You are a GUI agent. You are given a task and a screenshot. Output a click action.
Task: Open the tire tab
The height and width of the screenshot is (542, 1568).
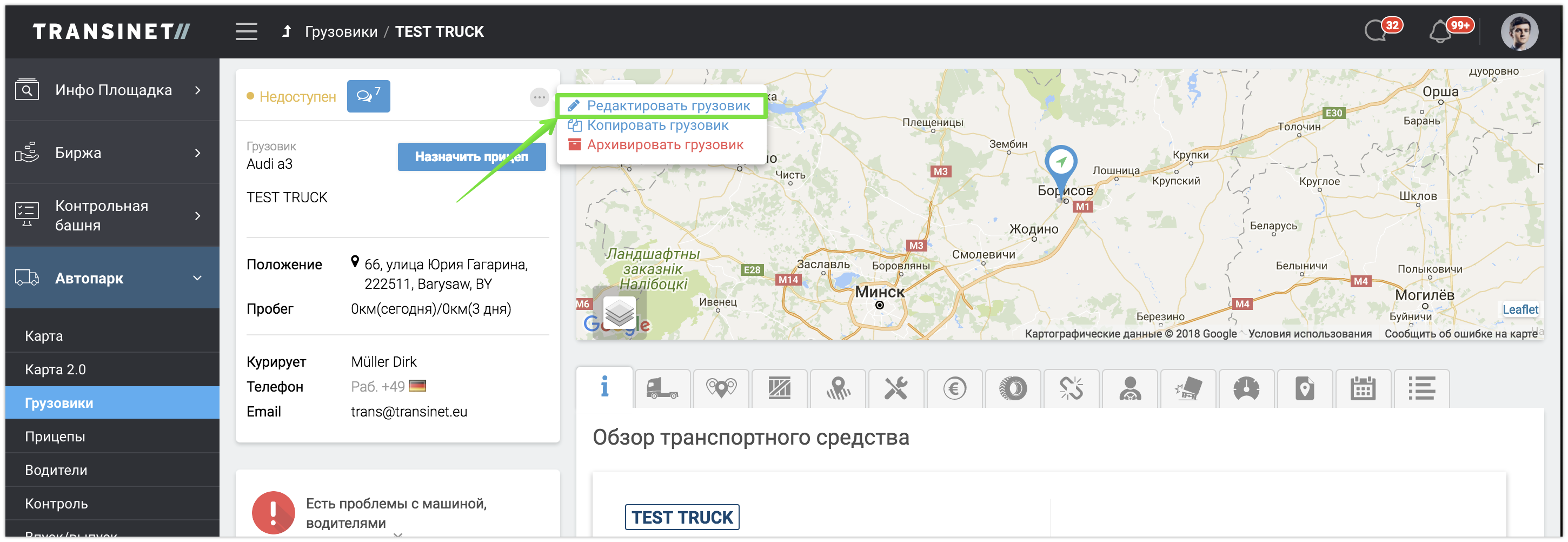point(1013,388)
